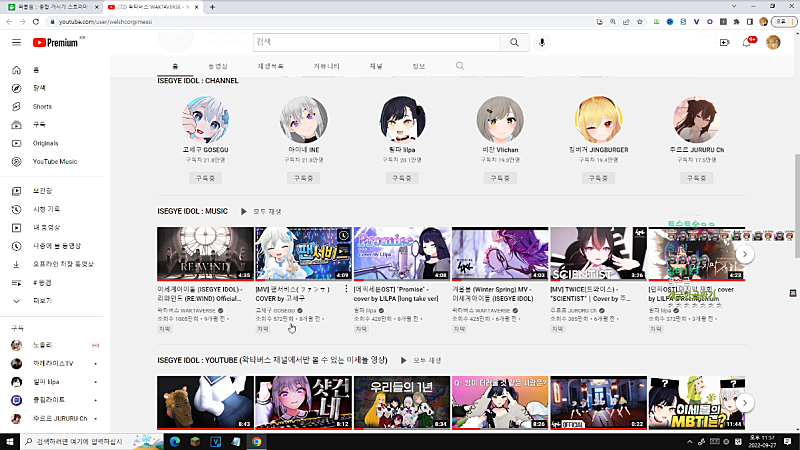800x450 pixels.
Task: Open the YouTube hamburger guide menu
Action: click(16, 42)
